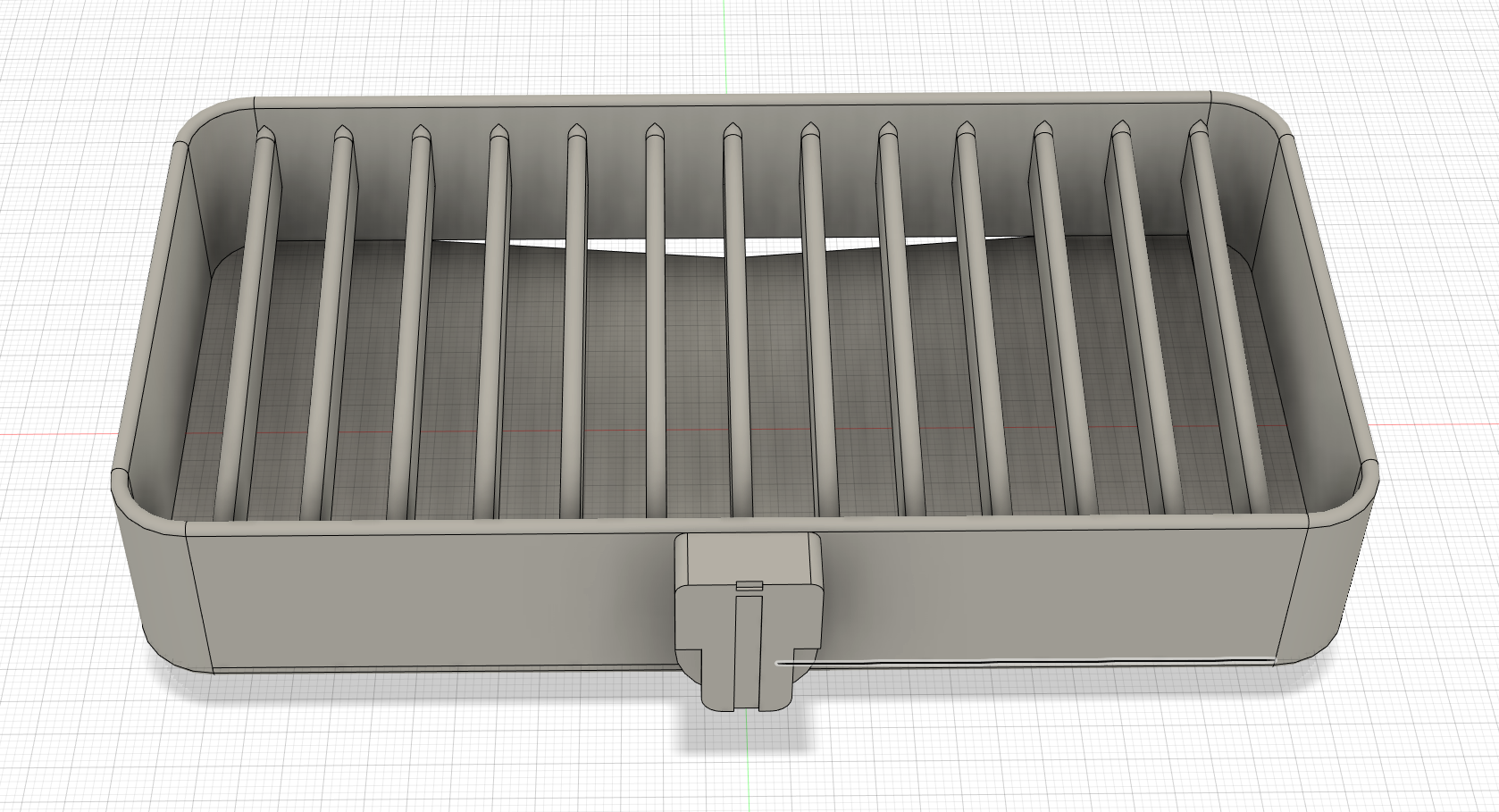Viewport: 1499px width, 812px height.
Task: Select the latch clip on the front wall
Action: click(748, 621)
